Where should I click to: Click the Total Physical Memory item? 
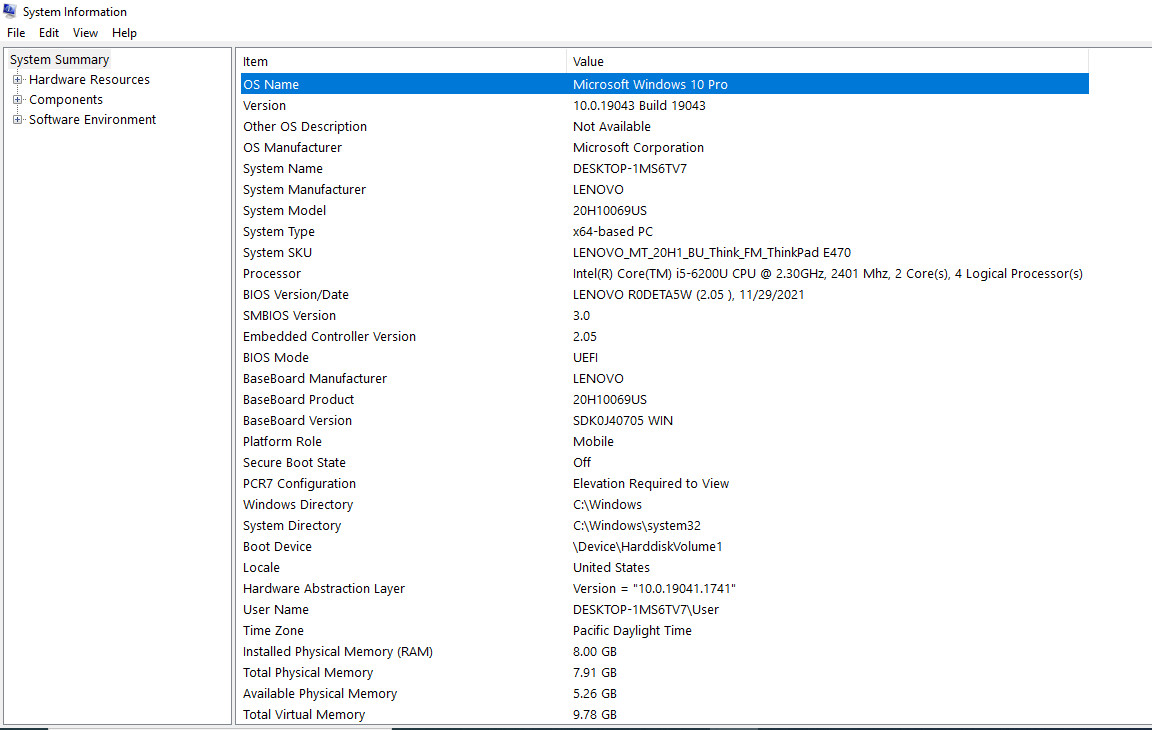click(308, 673)
